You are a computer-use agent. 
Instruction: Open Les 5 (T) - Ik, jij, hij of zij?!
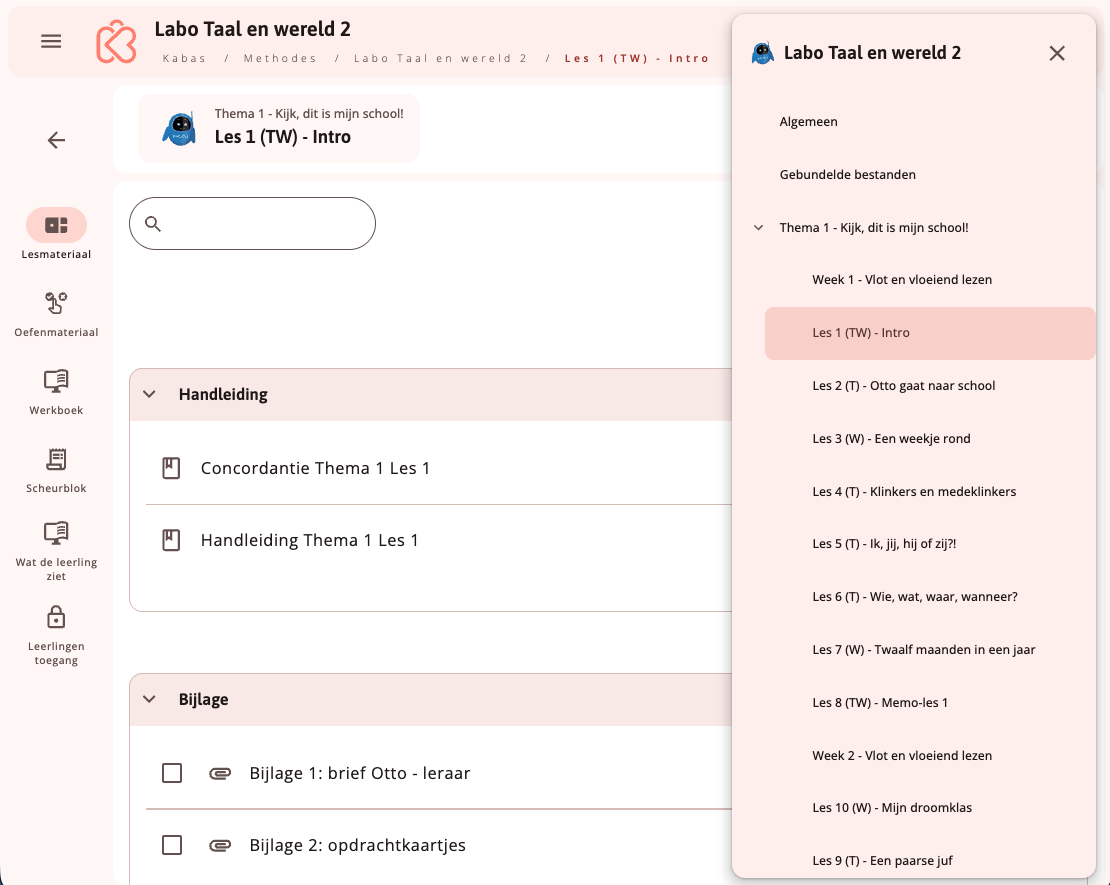coord(884,544)
